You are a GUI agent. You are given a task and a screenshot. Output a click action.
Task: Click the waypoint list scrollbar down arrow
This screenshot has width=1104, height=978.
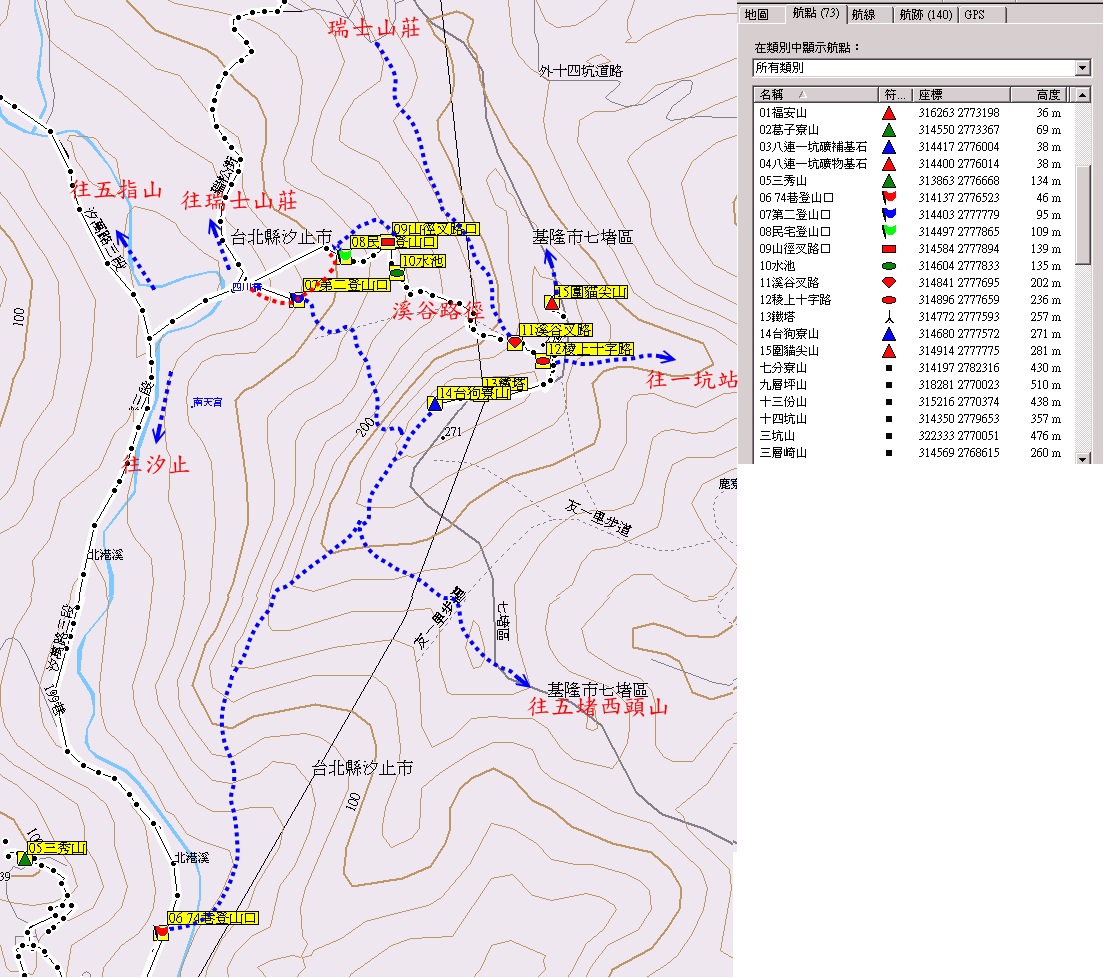click(1082, 458)
